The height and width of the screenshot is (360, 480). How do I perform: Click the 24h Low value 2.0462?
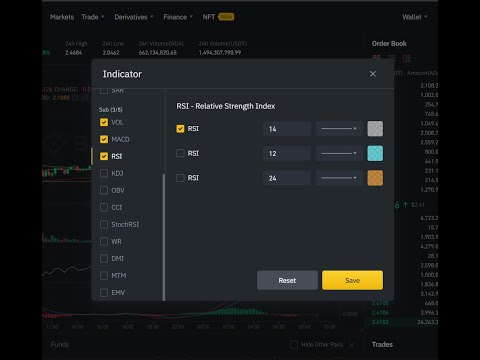coord(111,53)
